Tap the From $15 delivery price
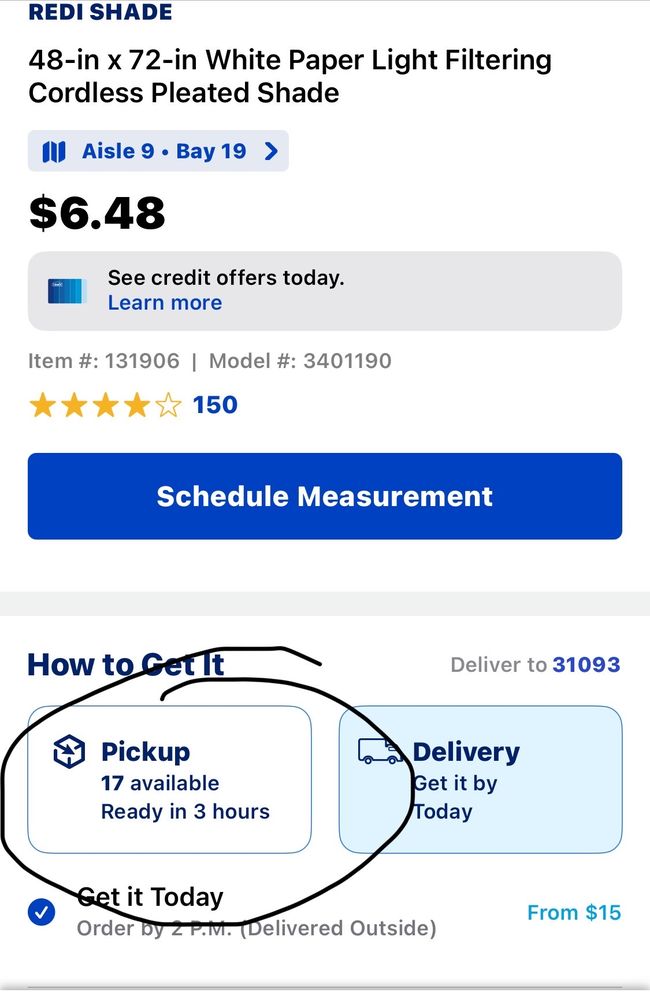The width and height of the screenshot is (650, 1000). coord(573,912)
